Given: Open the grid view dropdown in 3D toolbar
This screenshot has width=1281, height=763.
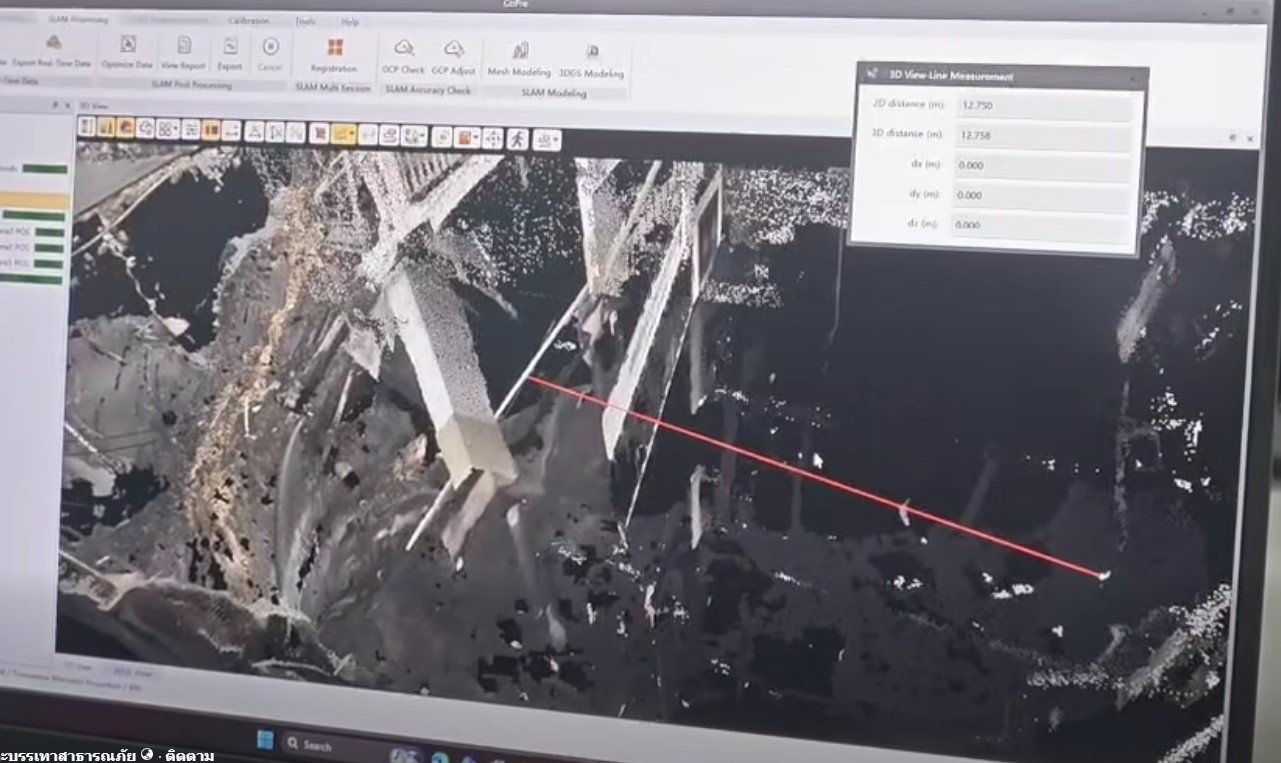Looking at the screenshot, I should pos(175,128).
